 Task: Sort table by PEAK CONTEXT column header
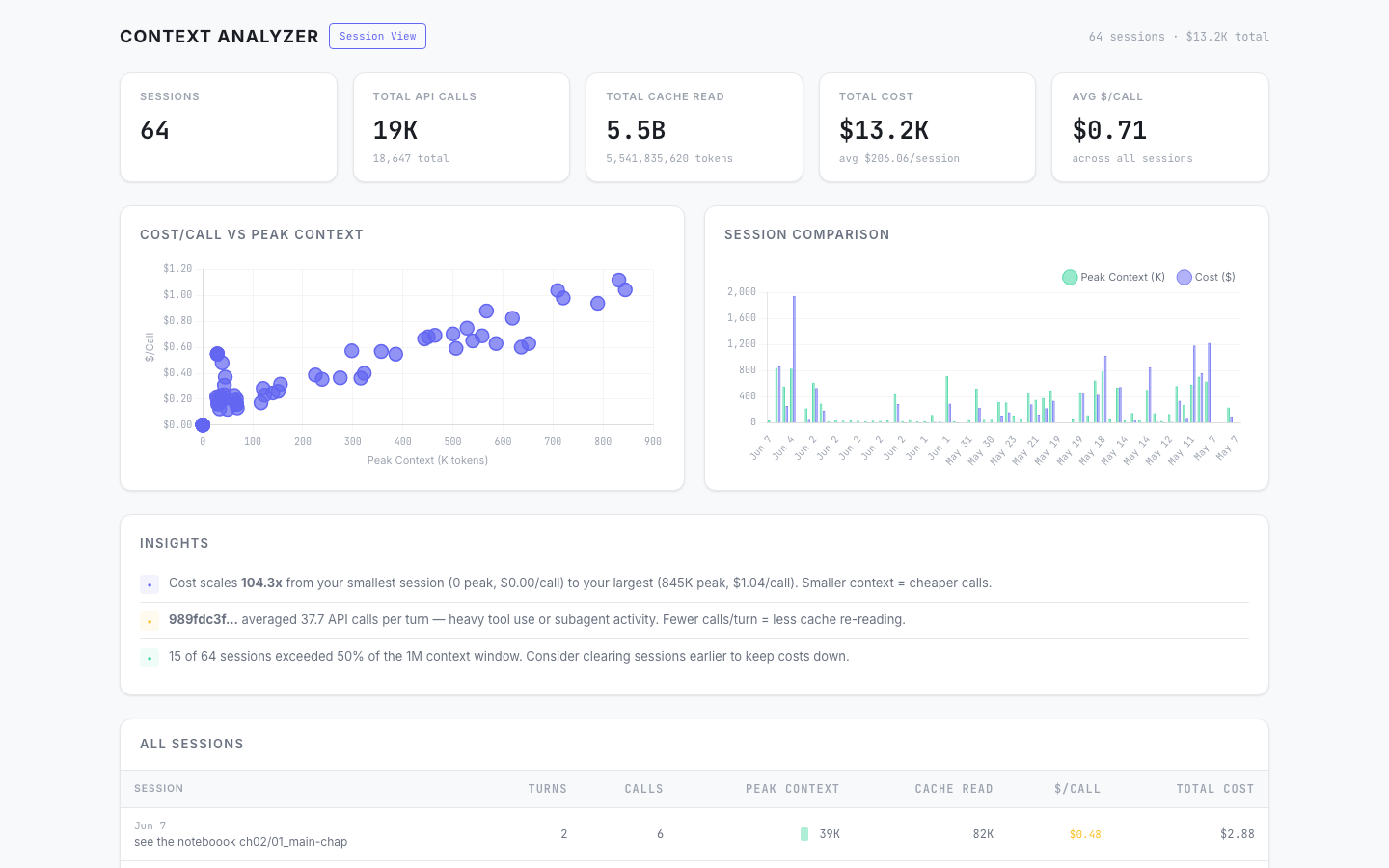click(792, 789)
